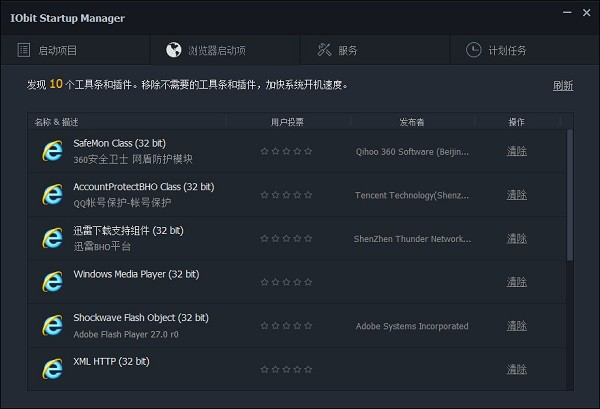Select '迅雷下载支持组件 (32 bit)' entry name
This screenshot has width=600, height=409.
[129, 231]
